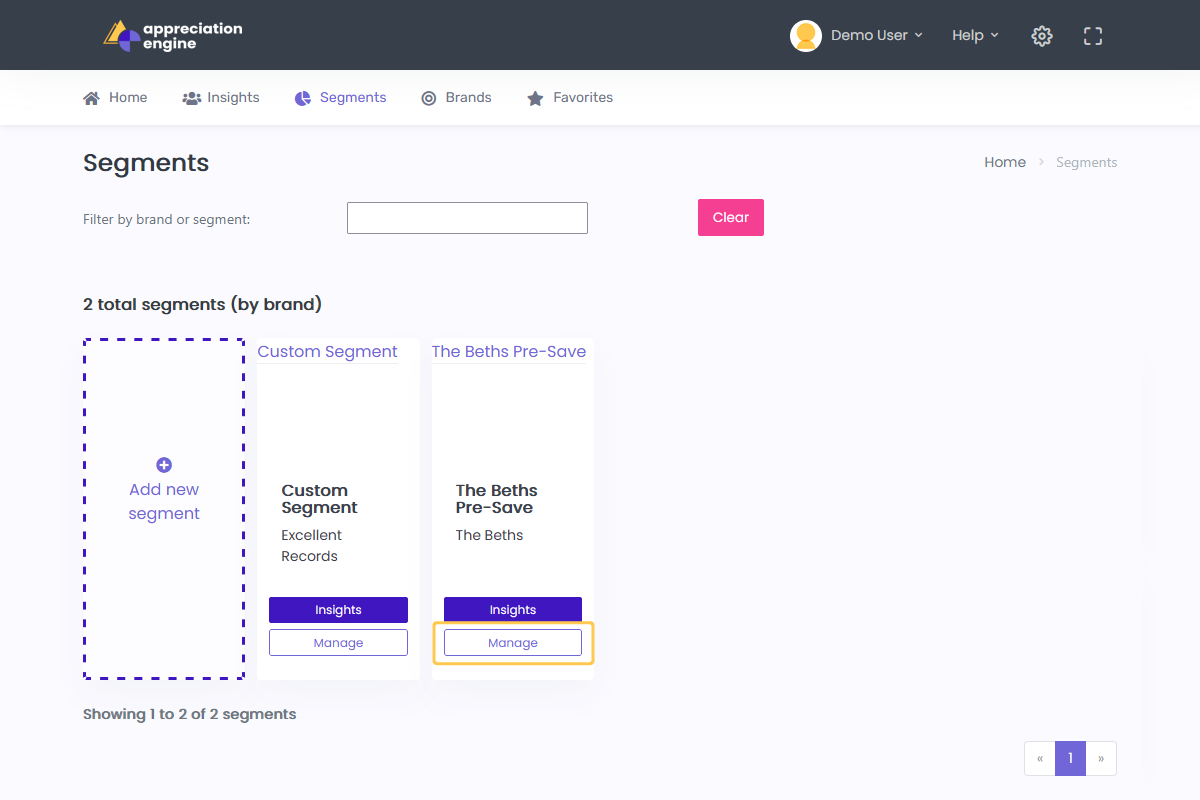The width and height of the screenshot is (1200, 800).
Task: Click the pink Clear button
Action: (731, 218)
